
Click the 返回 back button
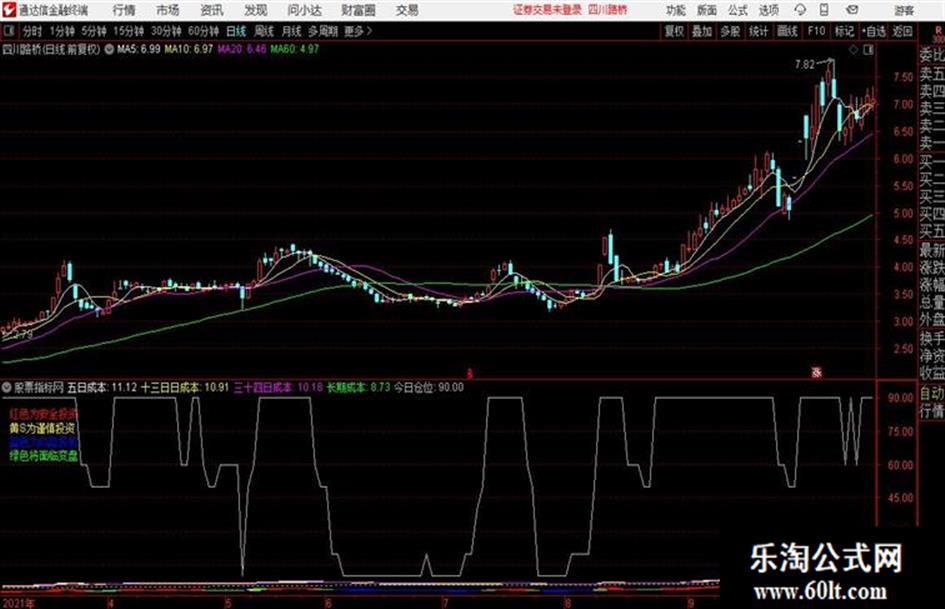tap(902, 31)
